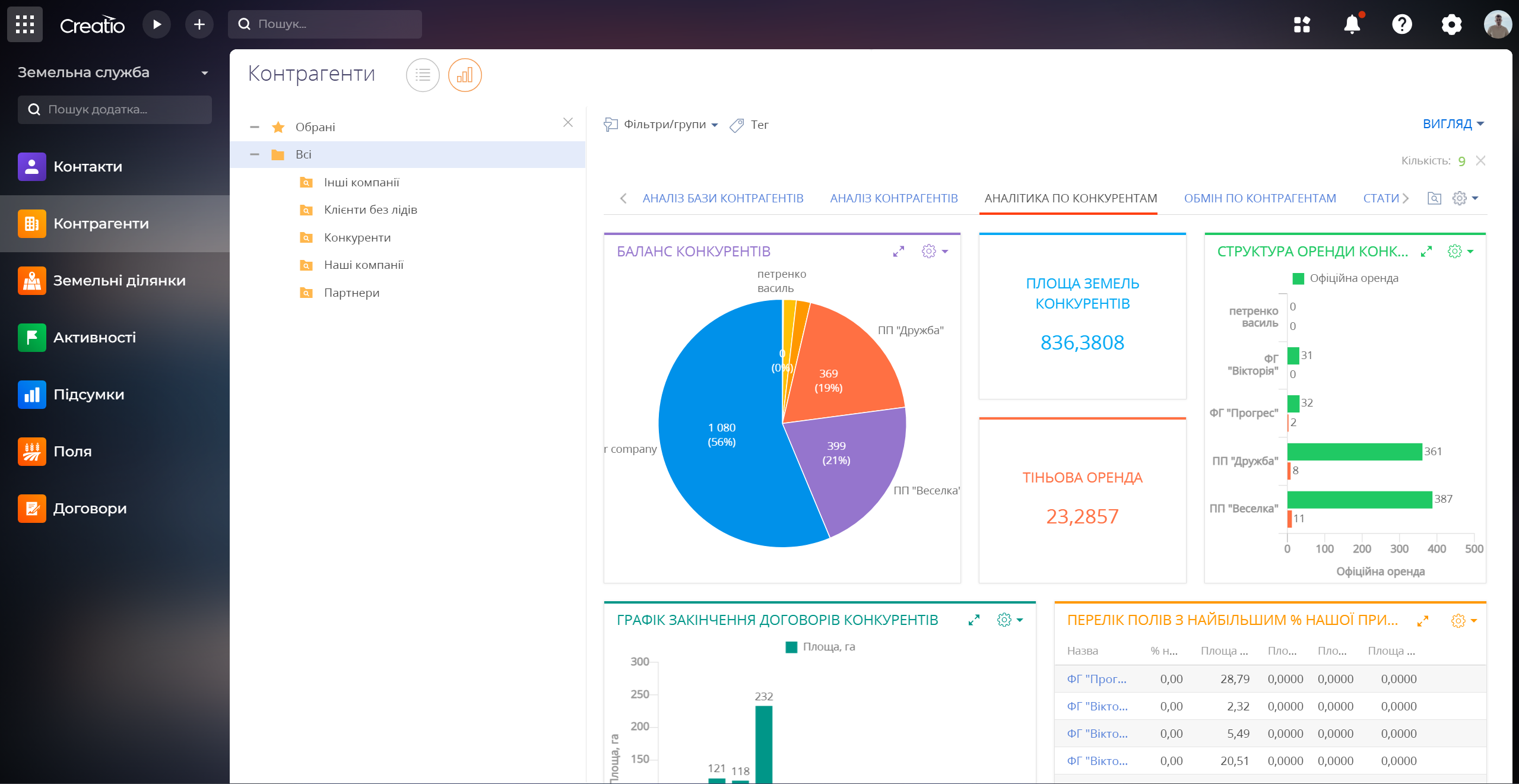Screen dimensions: 1519x784
Task: Focus Пошук додатка search field
Action: pos(115,110)
